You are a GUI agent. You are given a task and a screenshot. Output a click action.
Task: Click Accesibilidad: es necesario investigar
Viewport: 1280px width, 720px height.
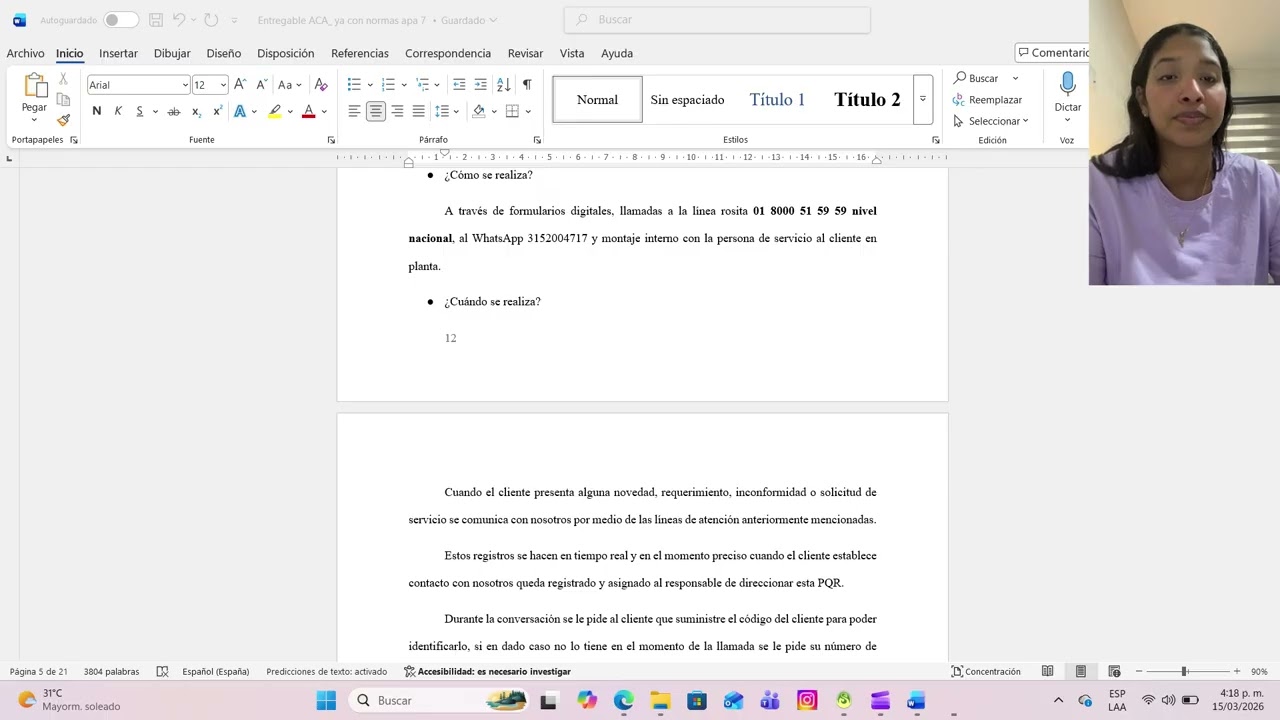pos(487,672)
